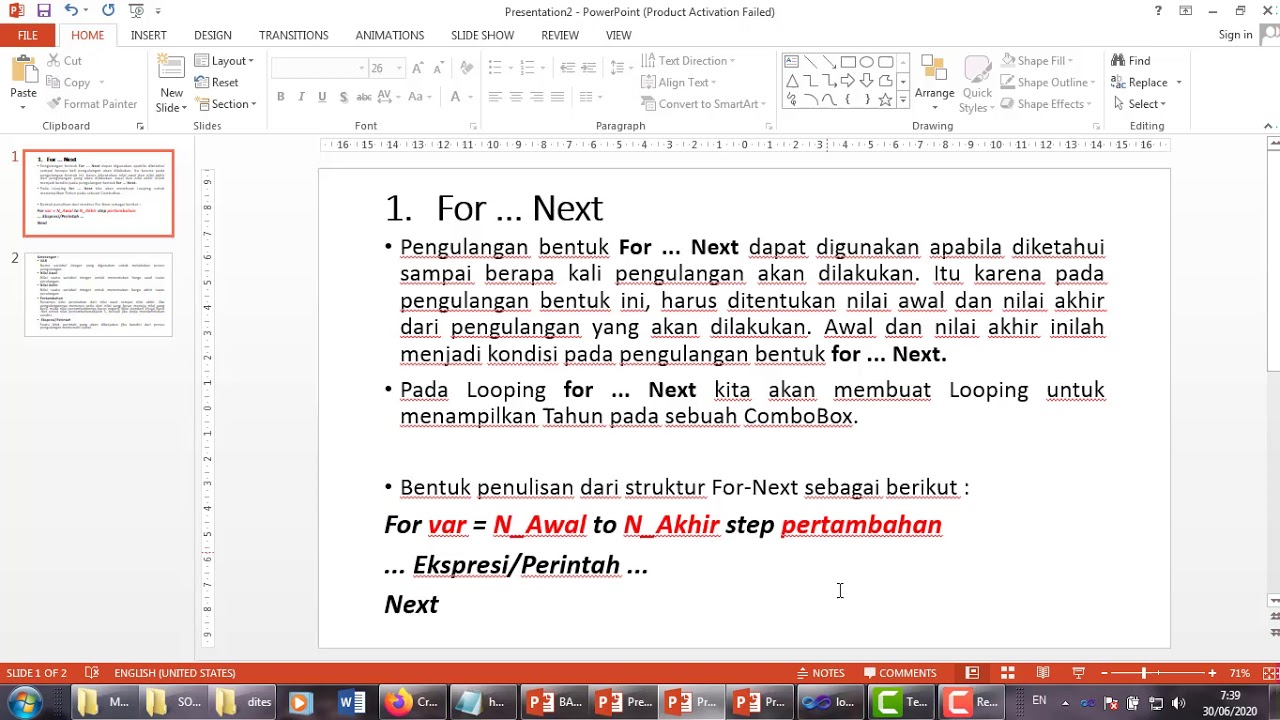Collapse the ribbon
Screen dimensions: 1280x720
(x=1268, y=127)
